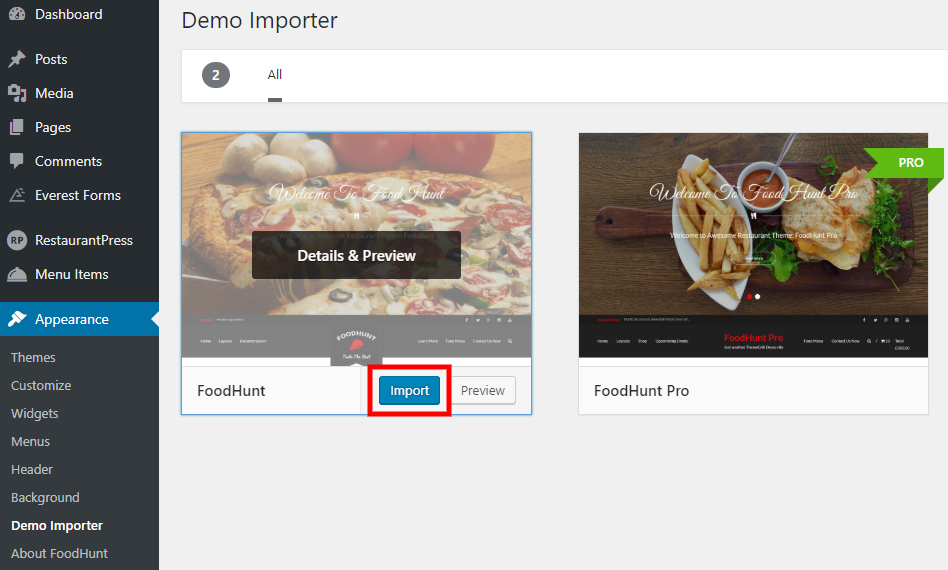Click the FoodHunt Pro demo name
This screenshot has height=570, width=948.
coord(641,390)
